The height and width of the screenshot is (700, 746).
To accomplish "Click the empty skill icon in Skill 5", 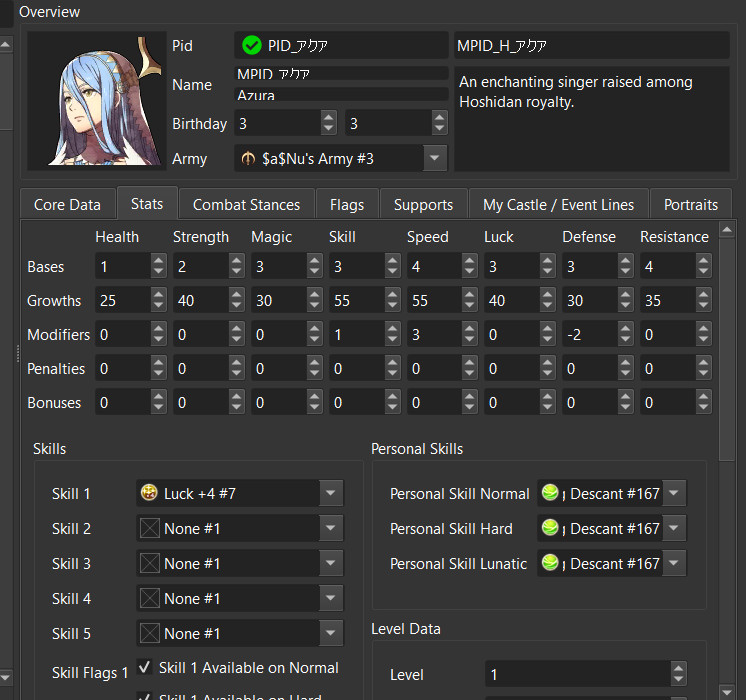I will coord(149,633).
